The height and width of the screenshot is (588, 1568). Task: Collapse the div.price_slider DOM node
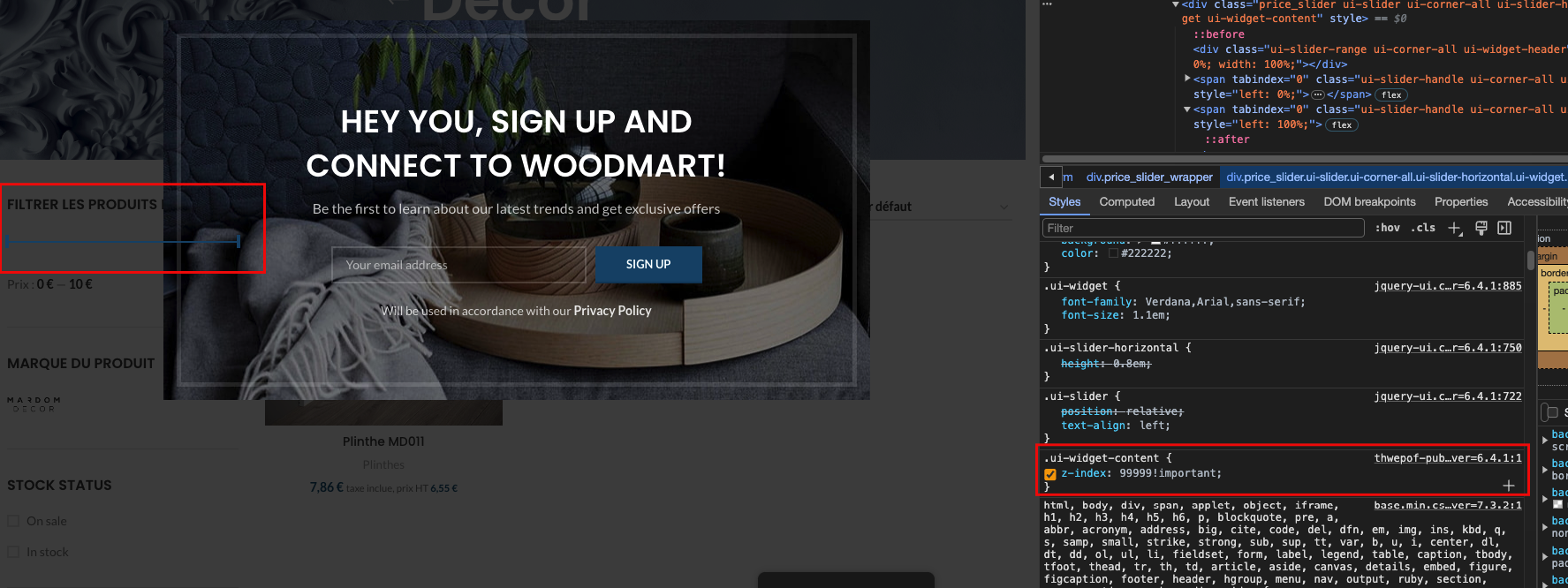point(1176,5)
